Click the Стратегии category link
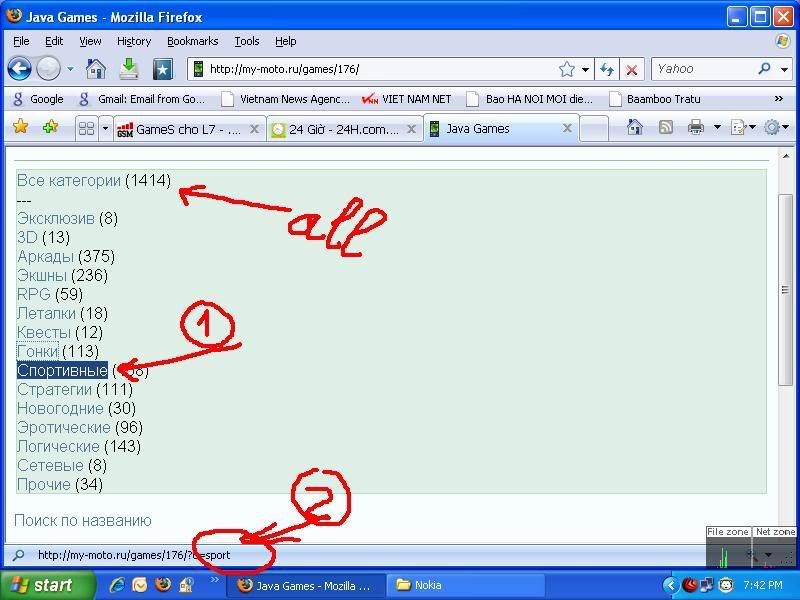This screenshot has width=800, height=600. click(x=54, y=389)
